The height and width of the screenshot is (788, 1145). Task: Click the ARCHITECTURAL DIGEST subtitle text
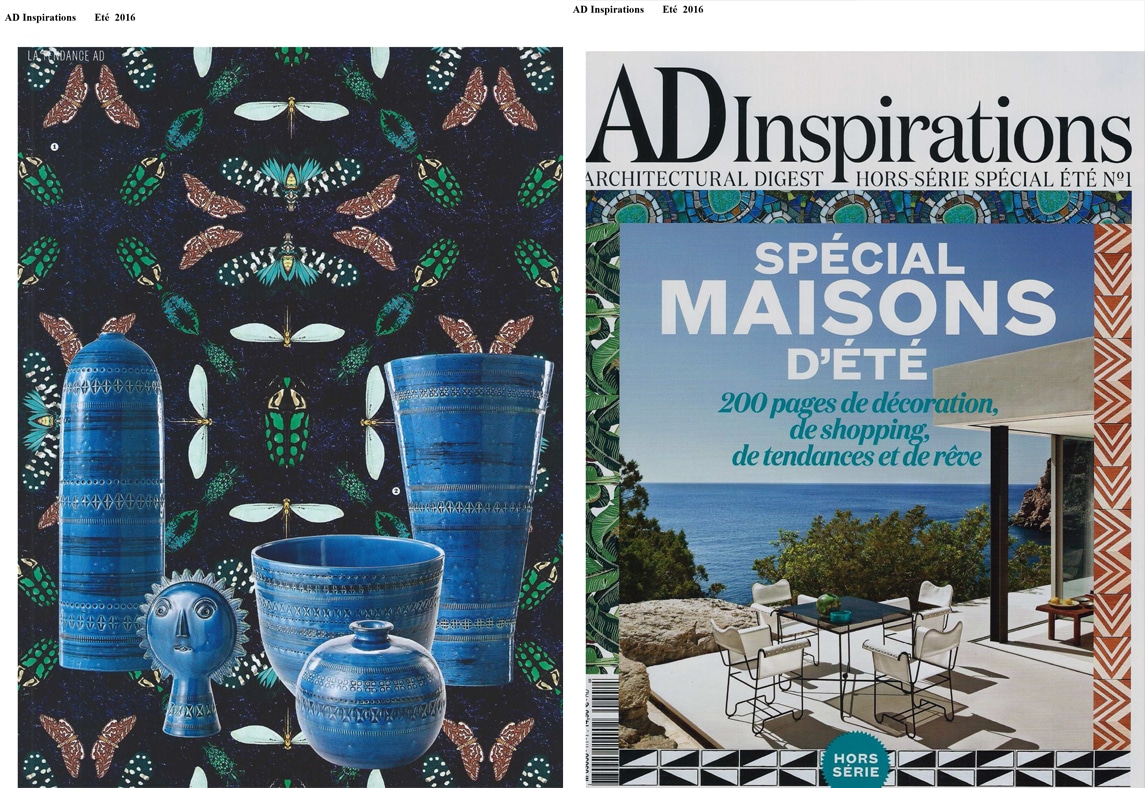tap(704, 178)
